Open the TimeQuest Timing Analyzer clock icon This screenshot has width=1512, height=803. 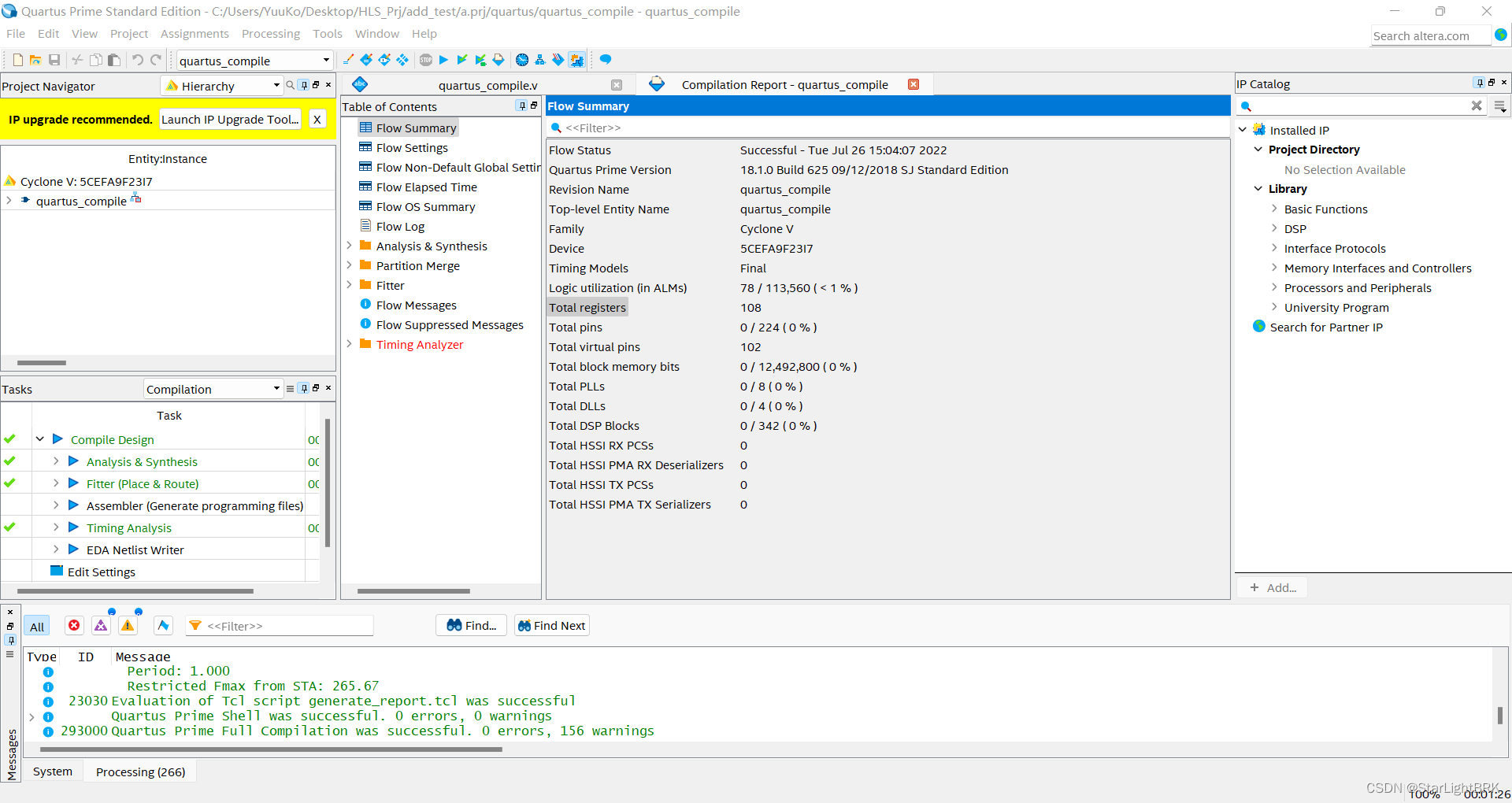point(521,59)
